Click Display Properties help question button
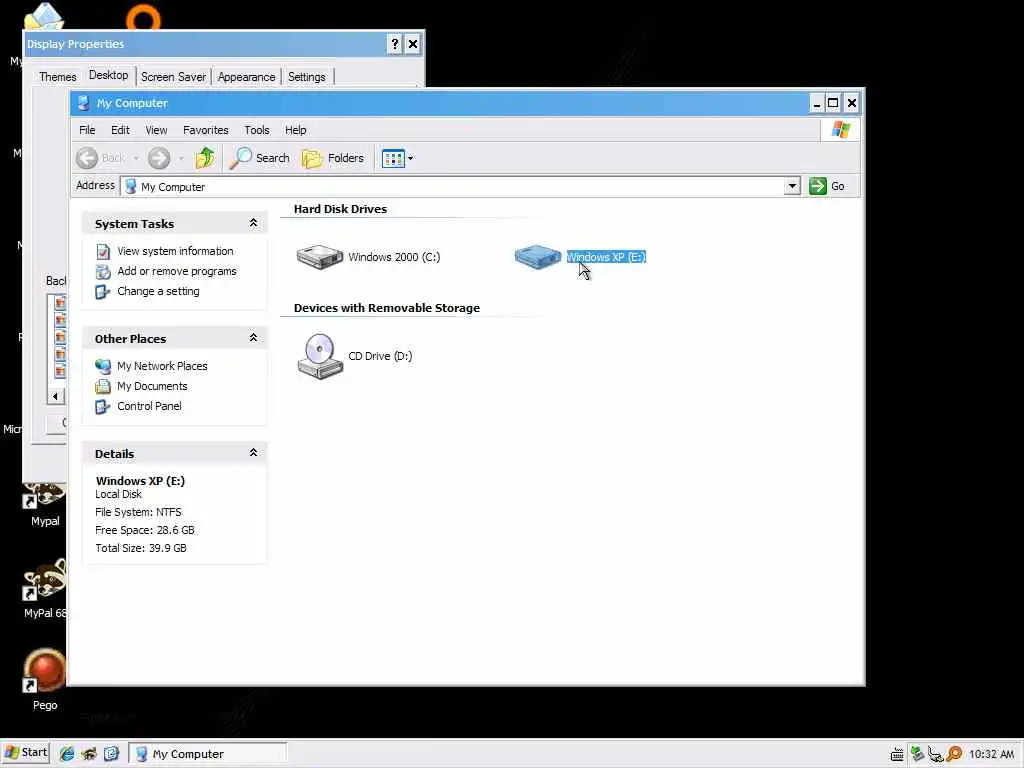The image size is (1024, 768). pos(394,44)
